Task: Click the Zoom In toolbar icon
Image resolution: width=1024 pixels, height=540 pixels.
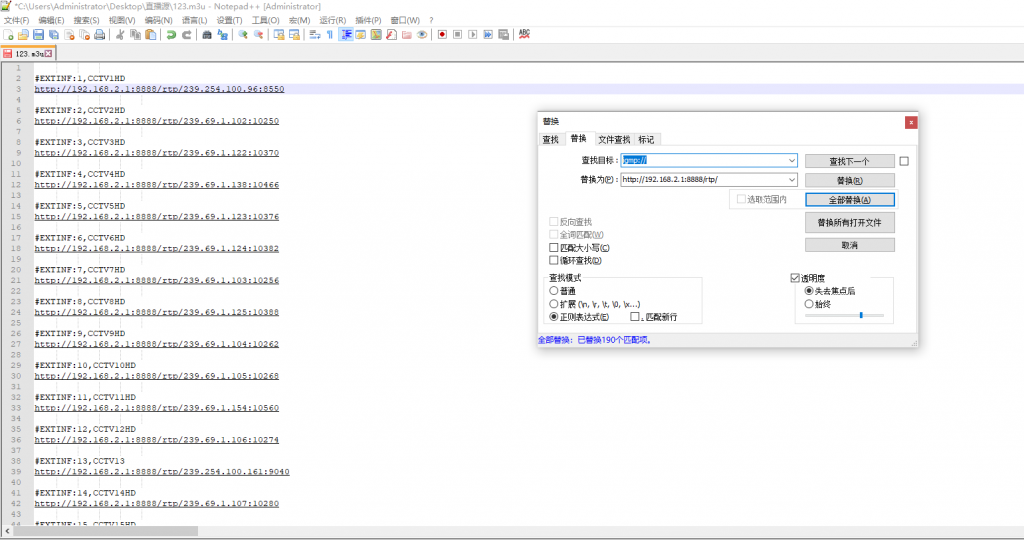Action: [243, 35]
